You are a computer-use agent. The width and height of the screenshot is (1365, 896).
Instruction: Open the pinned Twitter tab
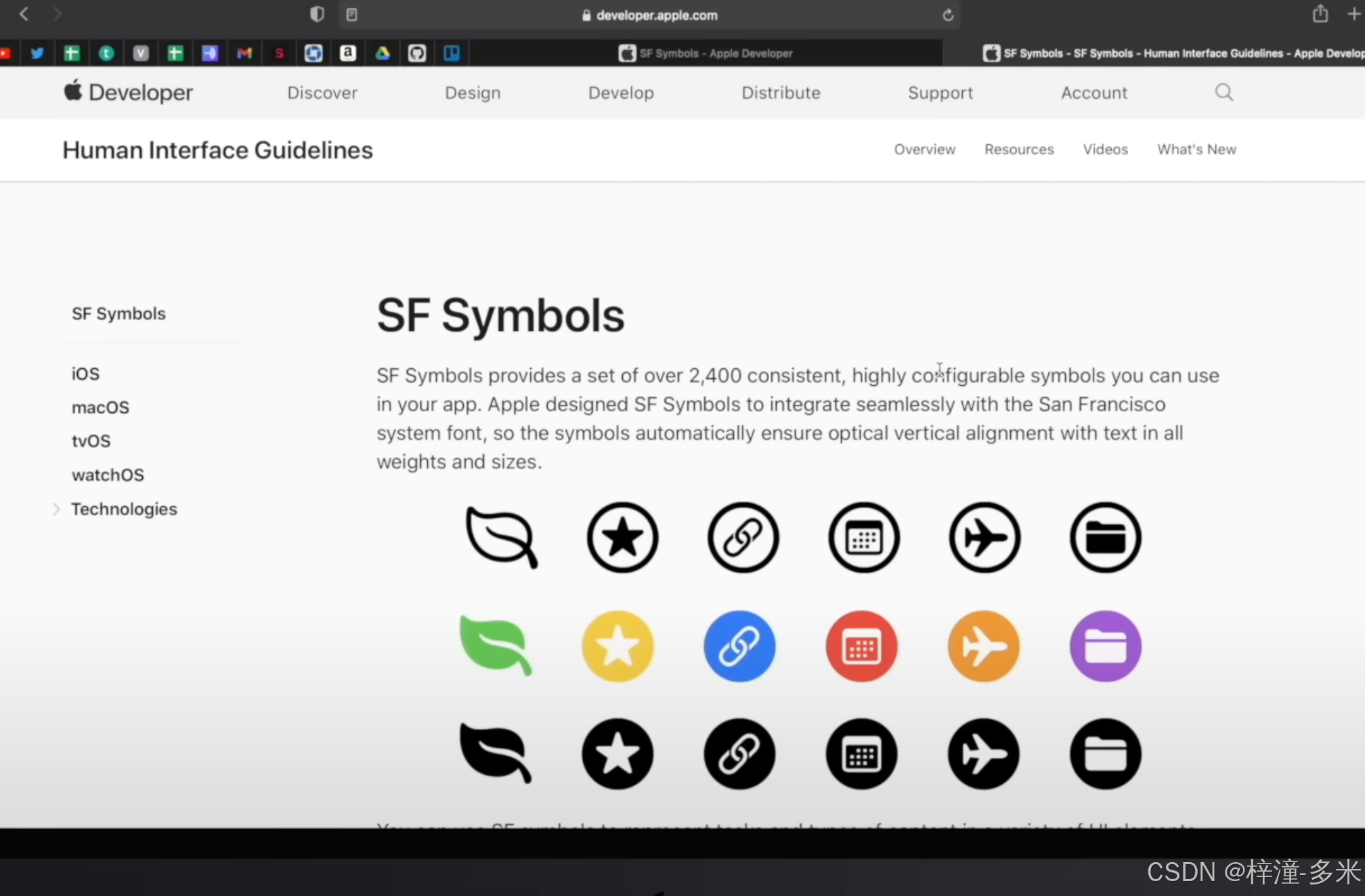(x=37, y=53)
